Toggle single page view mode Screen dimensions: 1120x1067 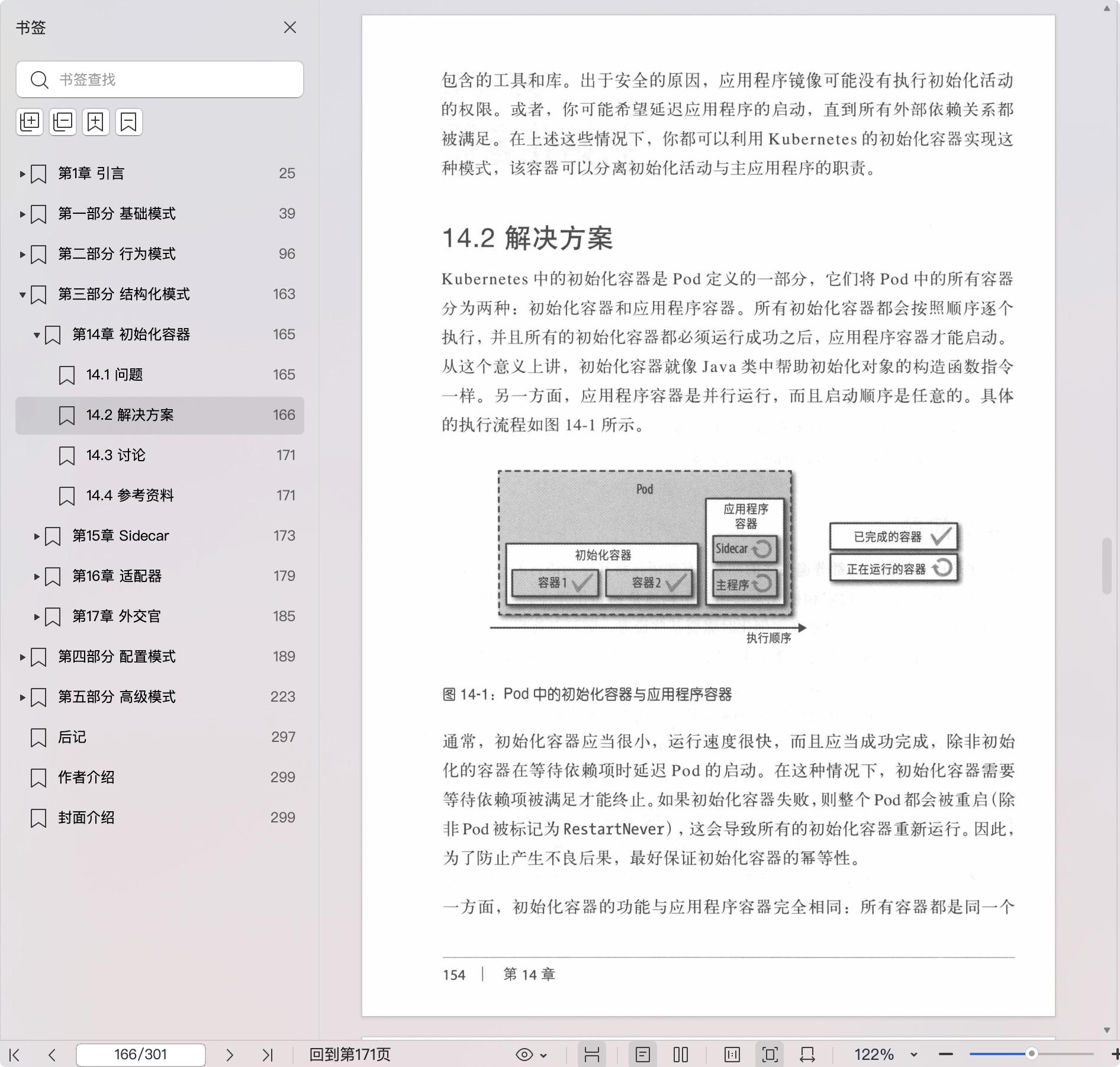(x=643, y=1055)
